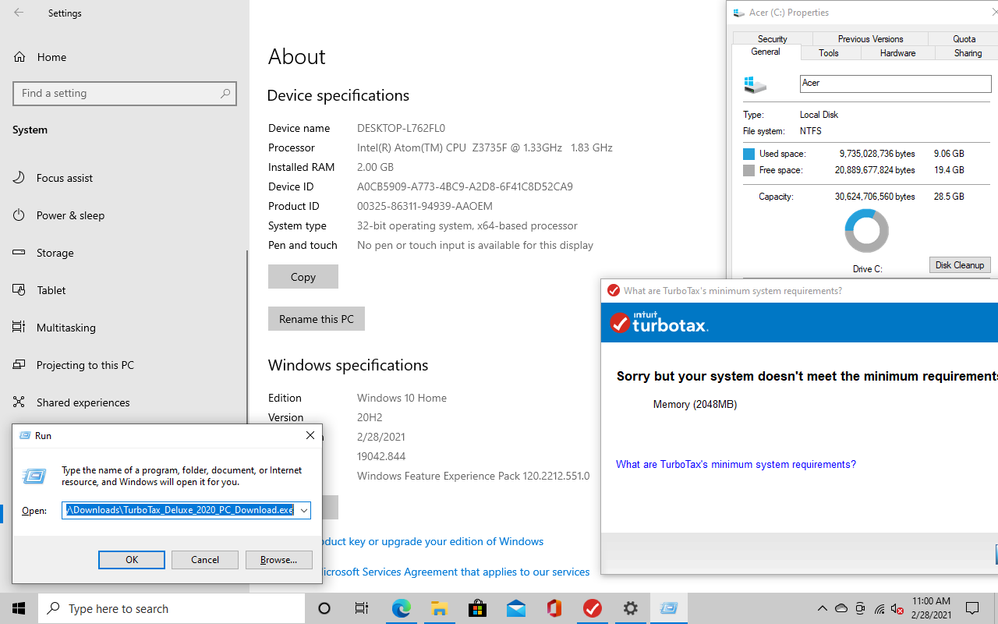The image size is (998, 624).
Task: Open Microsoft Edge from the taskbar
Action: click(x=401, y=608)
